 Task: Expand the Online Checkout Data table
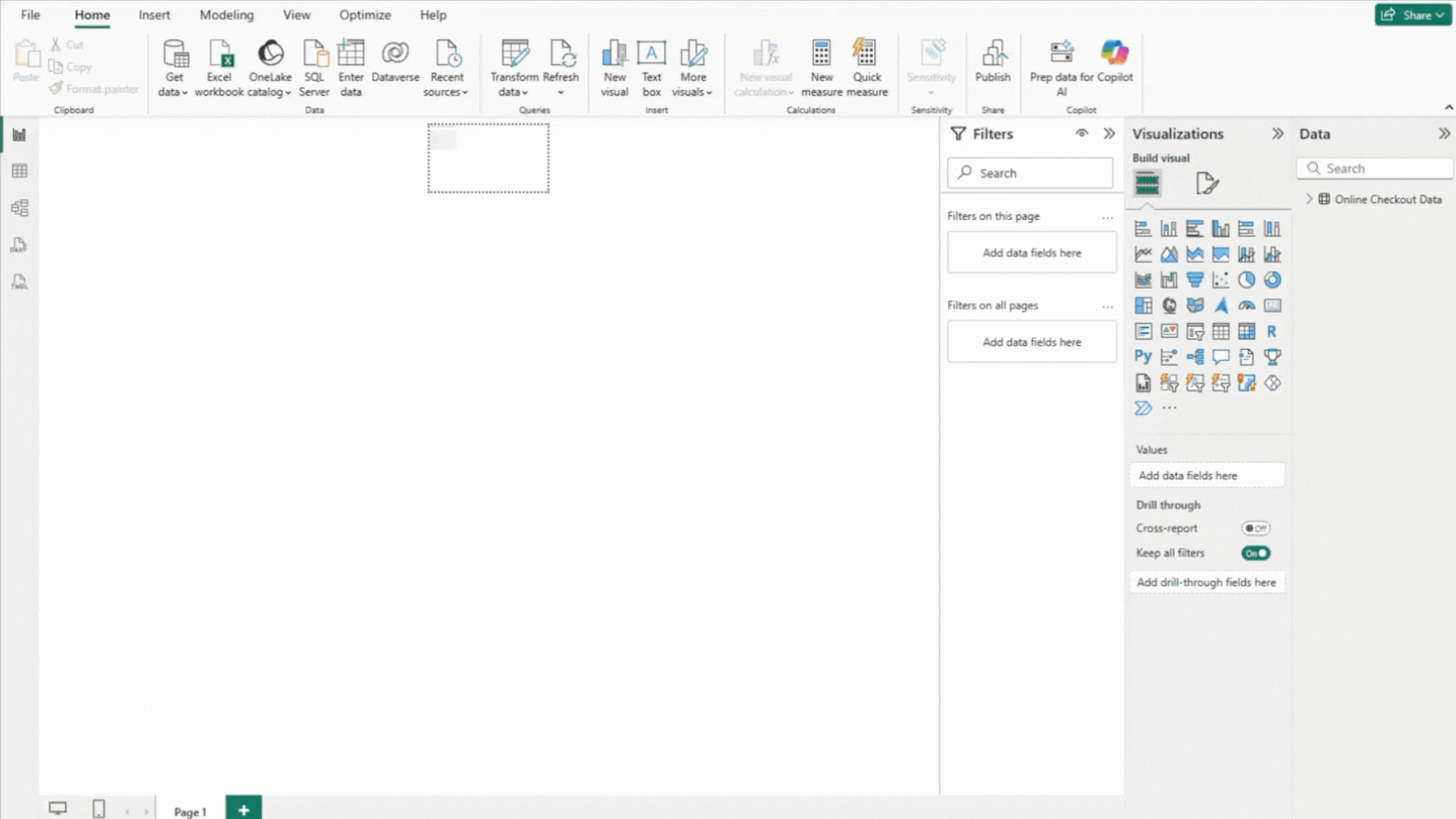click(1310, 199)
